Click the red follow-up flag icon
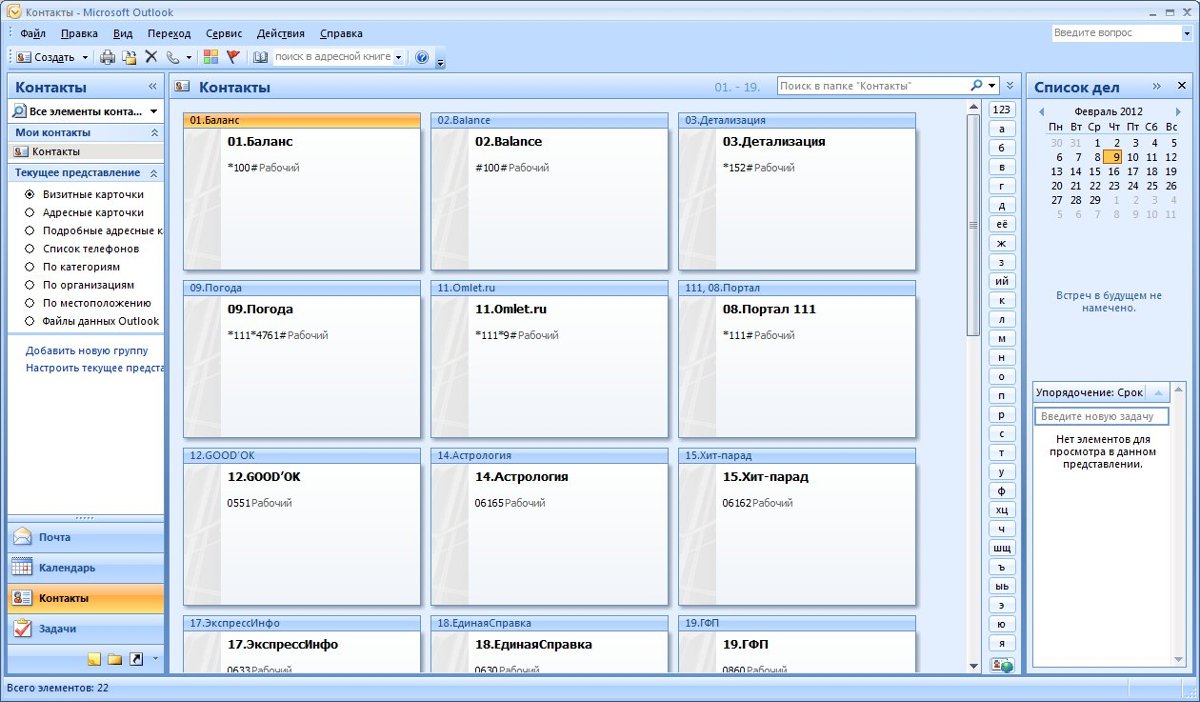Image resolution: width=1200 pixels, height=702 pixels. tap(233, 57)
